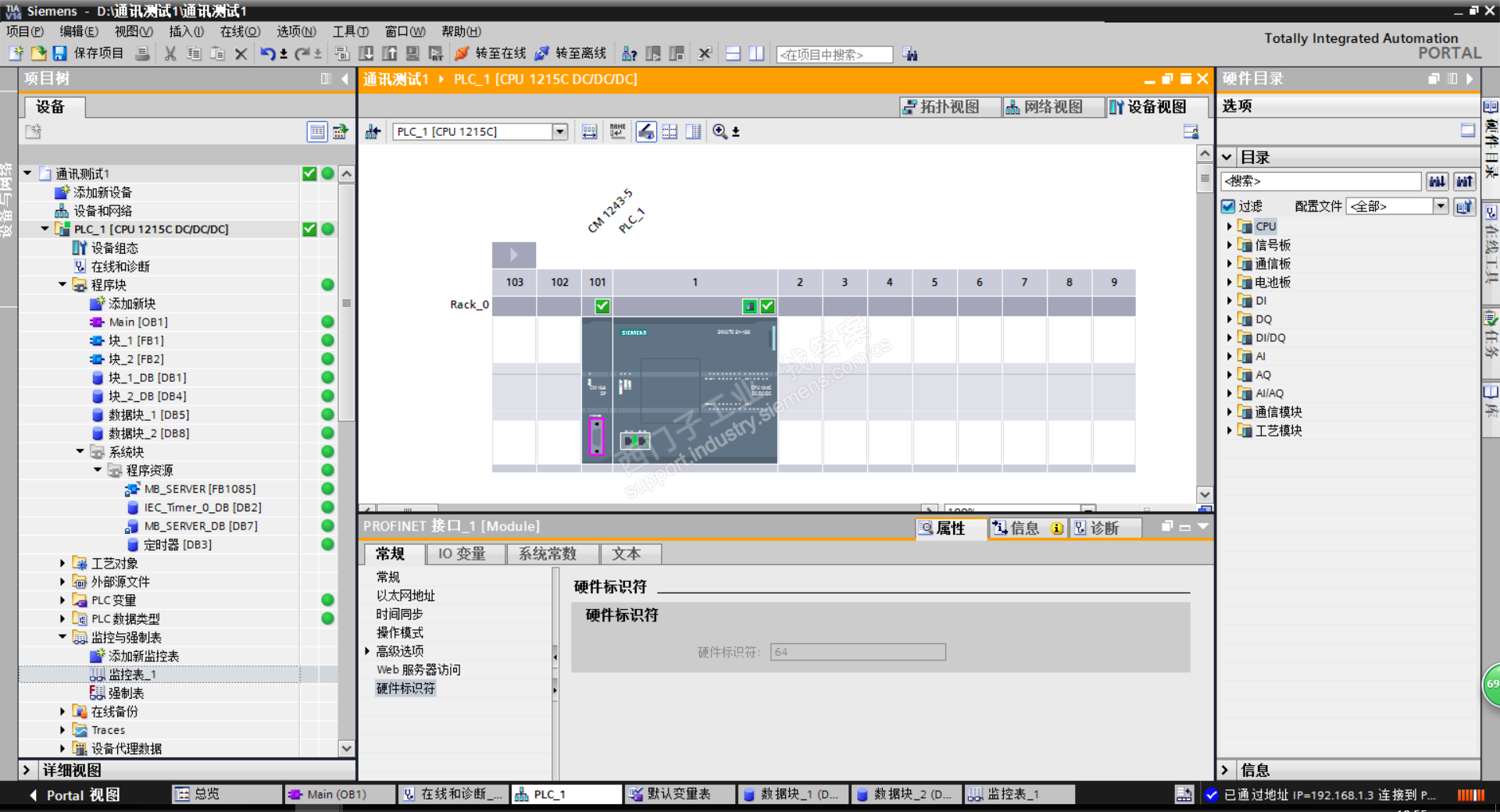Collapse the 系统块 system blocks node

point(80,451)
